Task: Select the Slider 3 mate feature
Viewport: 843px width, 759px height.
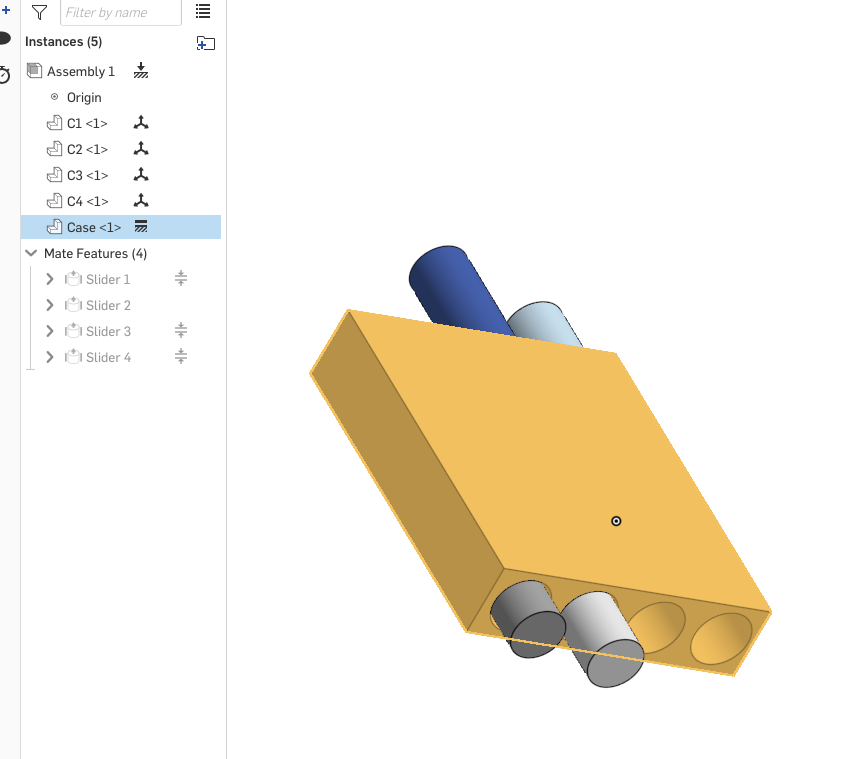Action: (x=108, y=331)
